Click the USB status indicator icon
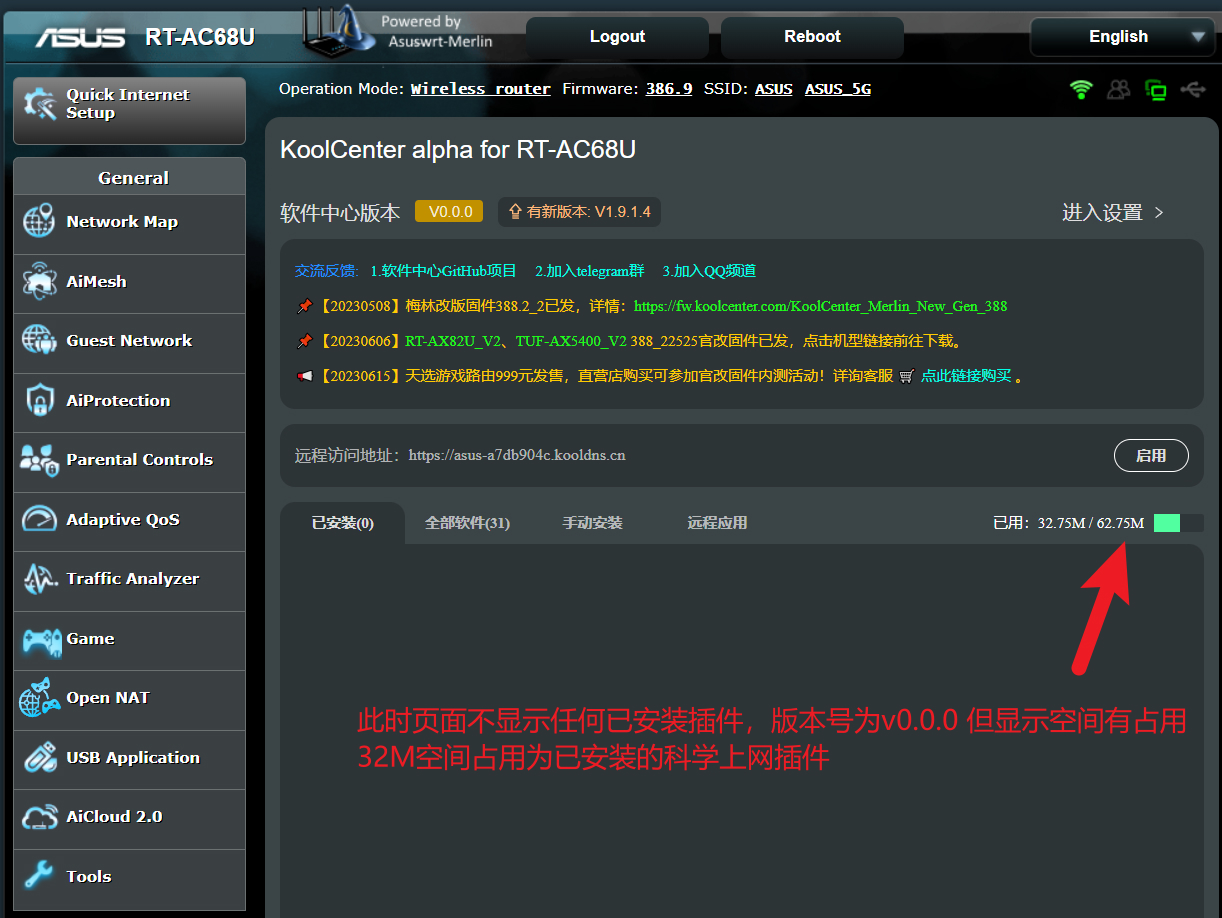Screen dimensions: 1222x918 [1194, 89]
